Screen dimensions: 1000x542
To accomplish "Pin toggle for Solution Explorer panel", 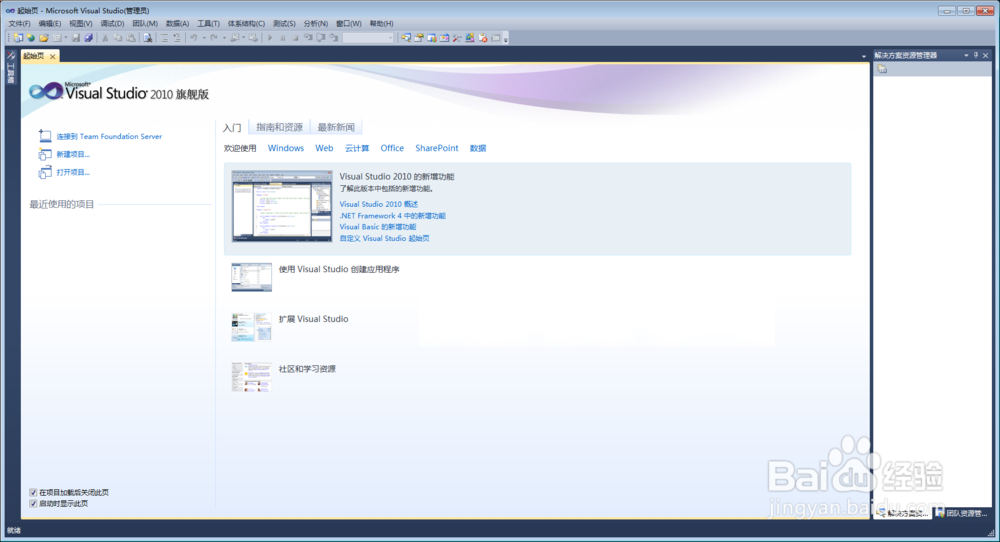I will click(976, 55).
